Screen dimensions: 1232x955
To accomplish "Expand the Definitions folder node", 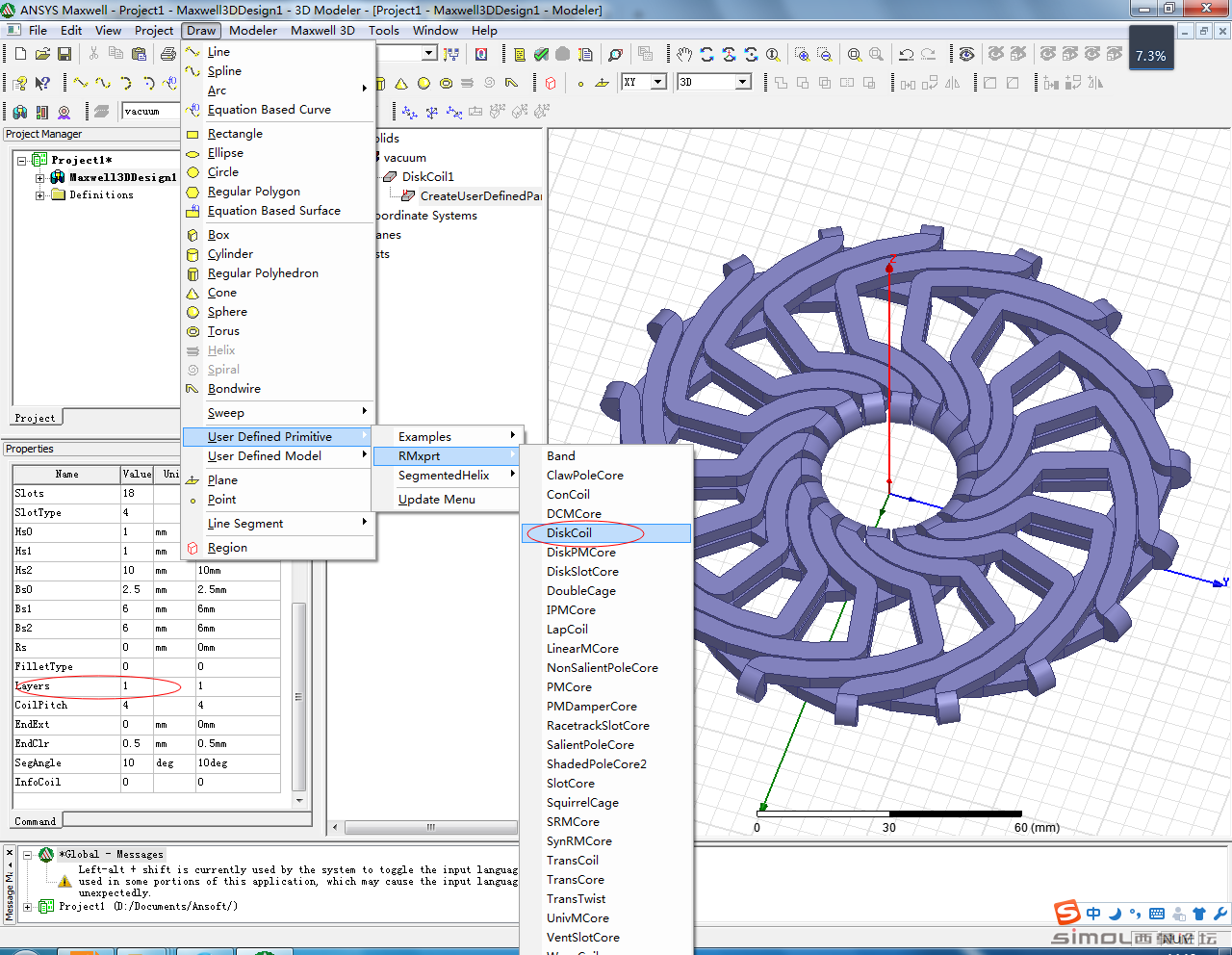I will click(x=39, y=195).
